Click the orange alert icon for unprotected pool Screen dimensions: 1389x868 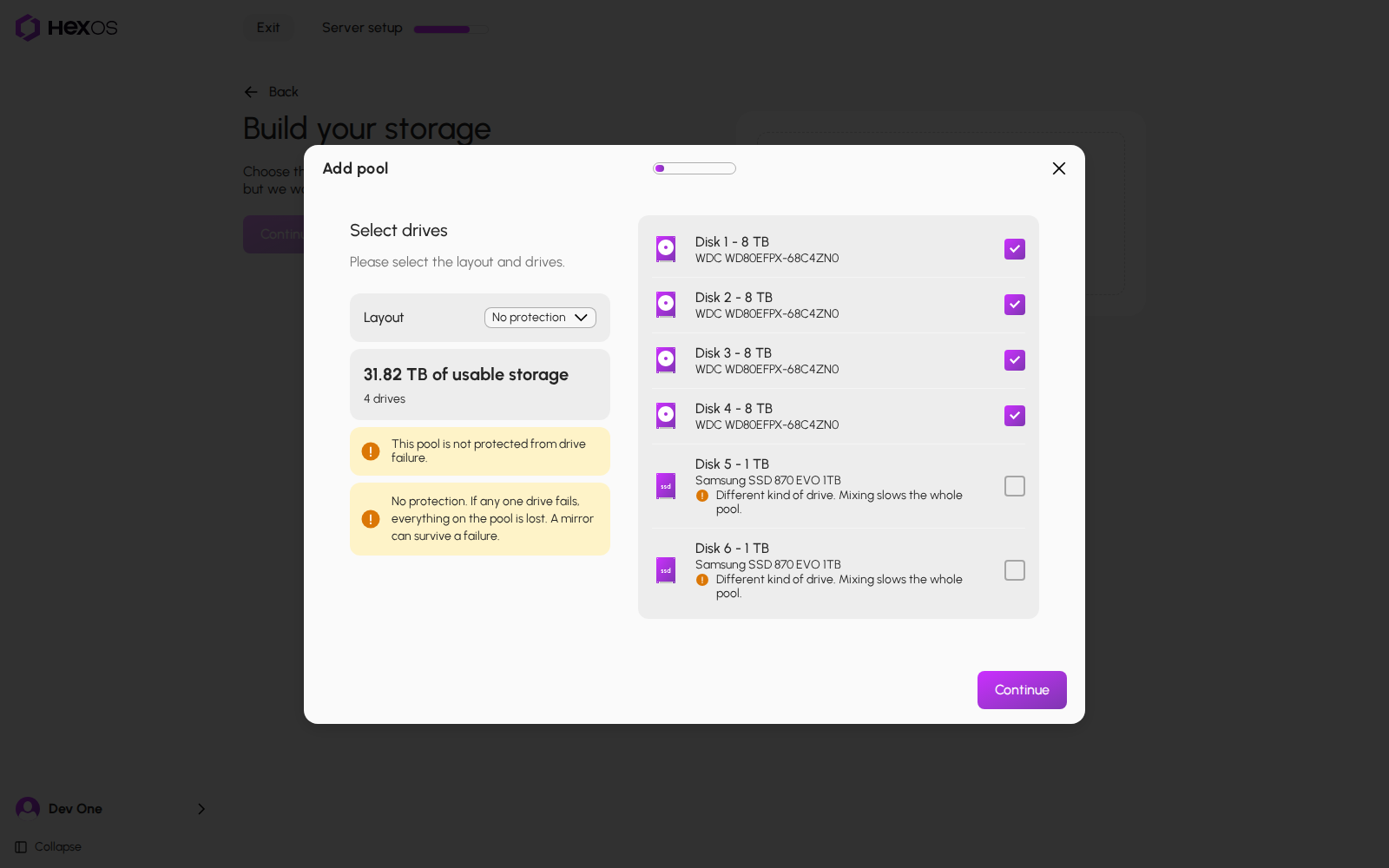(371, 451)
